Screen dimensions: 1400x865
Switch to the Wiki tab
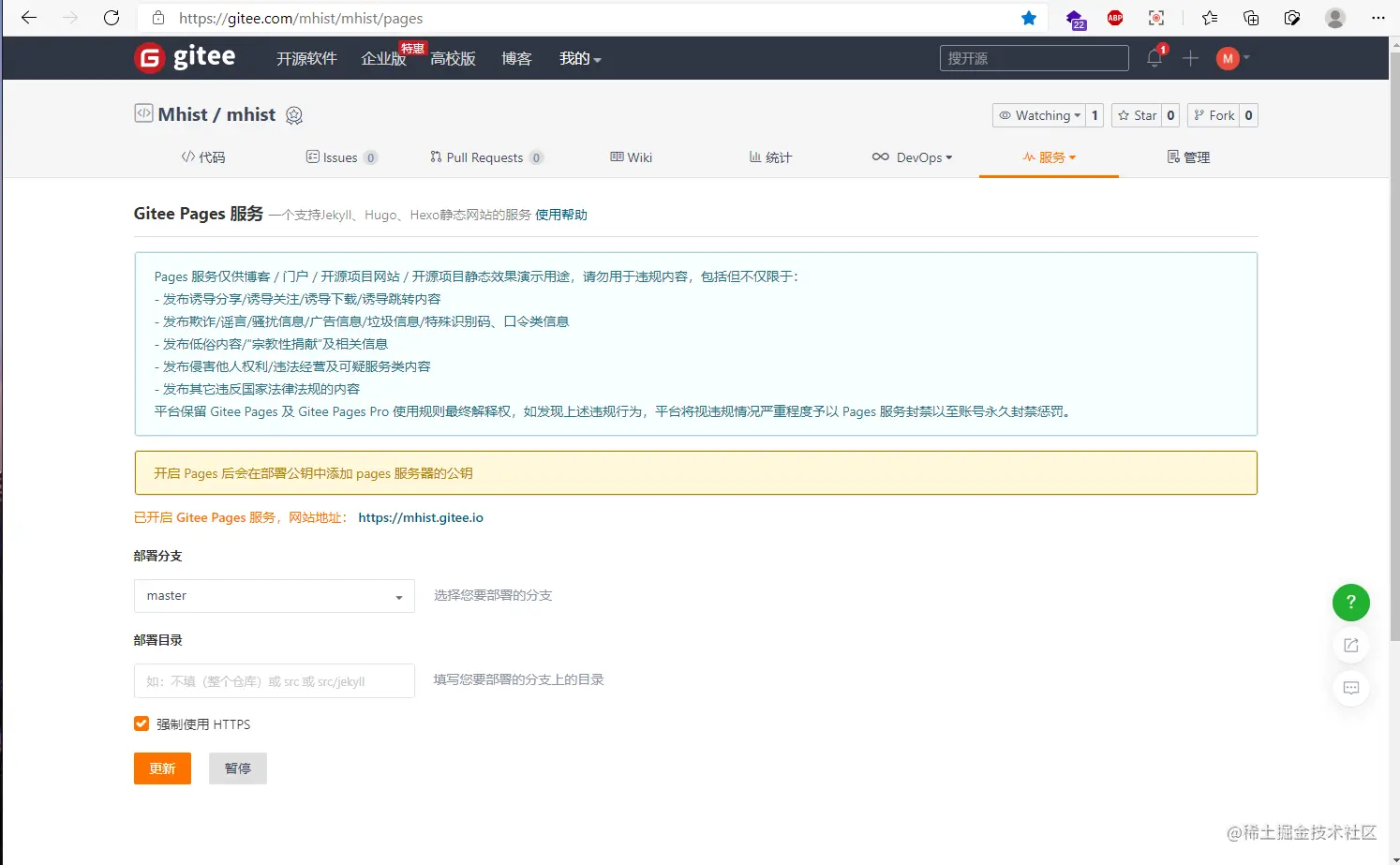(x=630, y=157)
